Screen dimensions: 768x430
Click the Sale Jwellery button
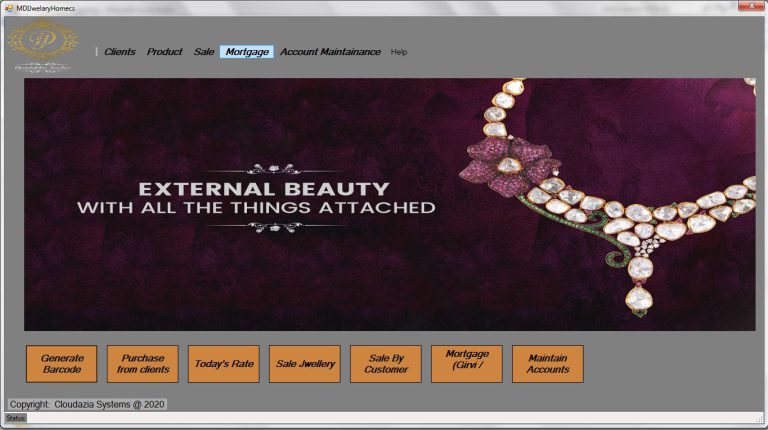tap(305, 364)
